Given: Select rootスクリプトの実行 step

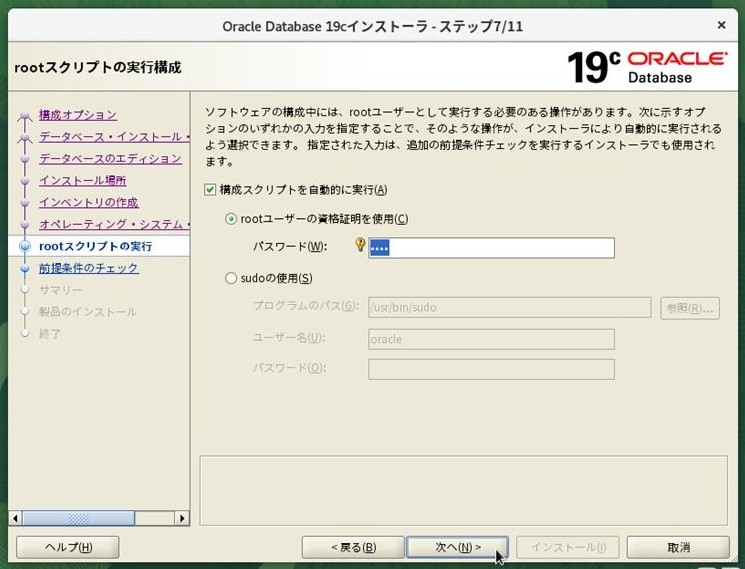Looking at the screenshot, I should (x=96, y=246).
